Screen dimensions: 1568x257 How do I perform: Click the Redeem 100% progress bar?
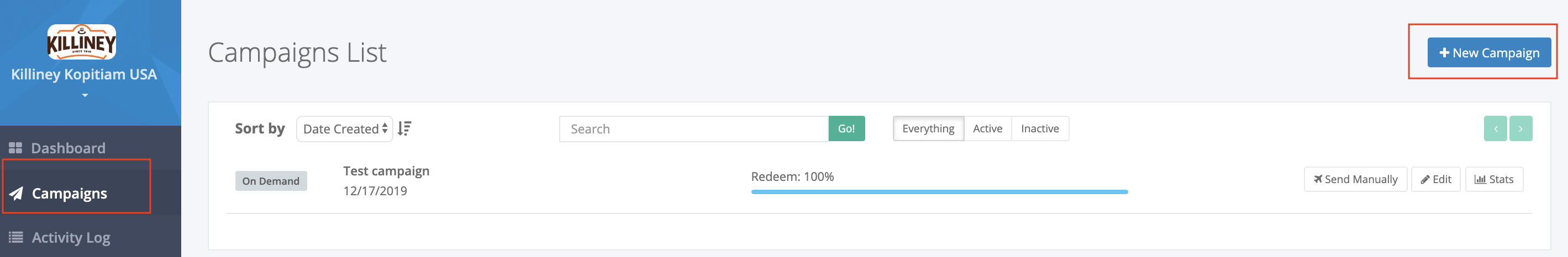[x=939, y=192]
